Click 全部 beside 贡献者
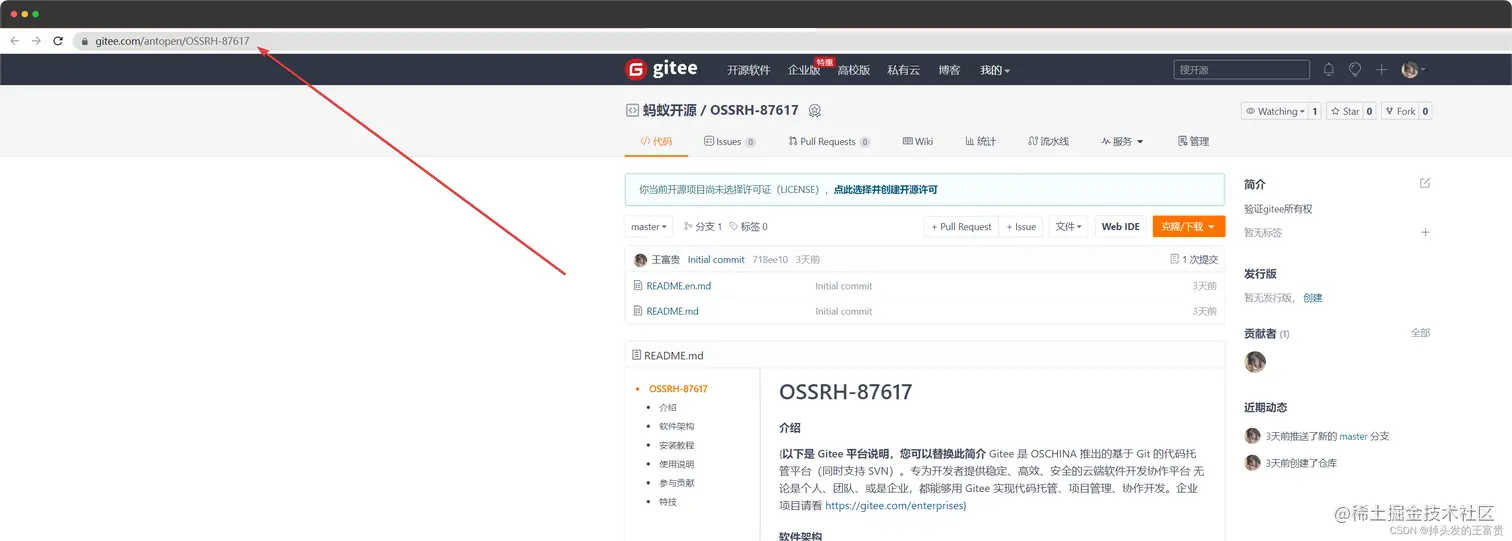The width and height of the screenshot is (1512, 541). coord(1420,333)
